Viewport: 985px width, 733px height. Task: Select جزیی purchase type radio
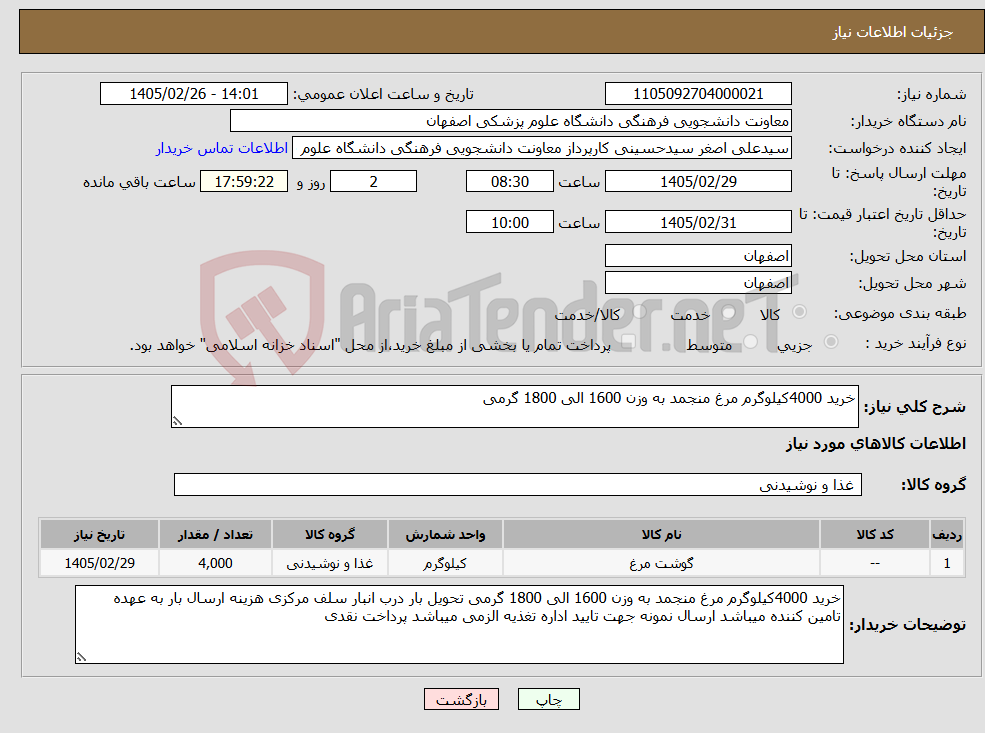[830, 342]
